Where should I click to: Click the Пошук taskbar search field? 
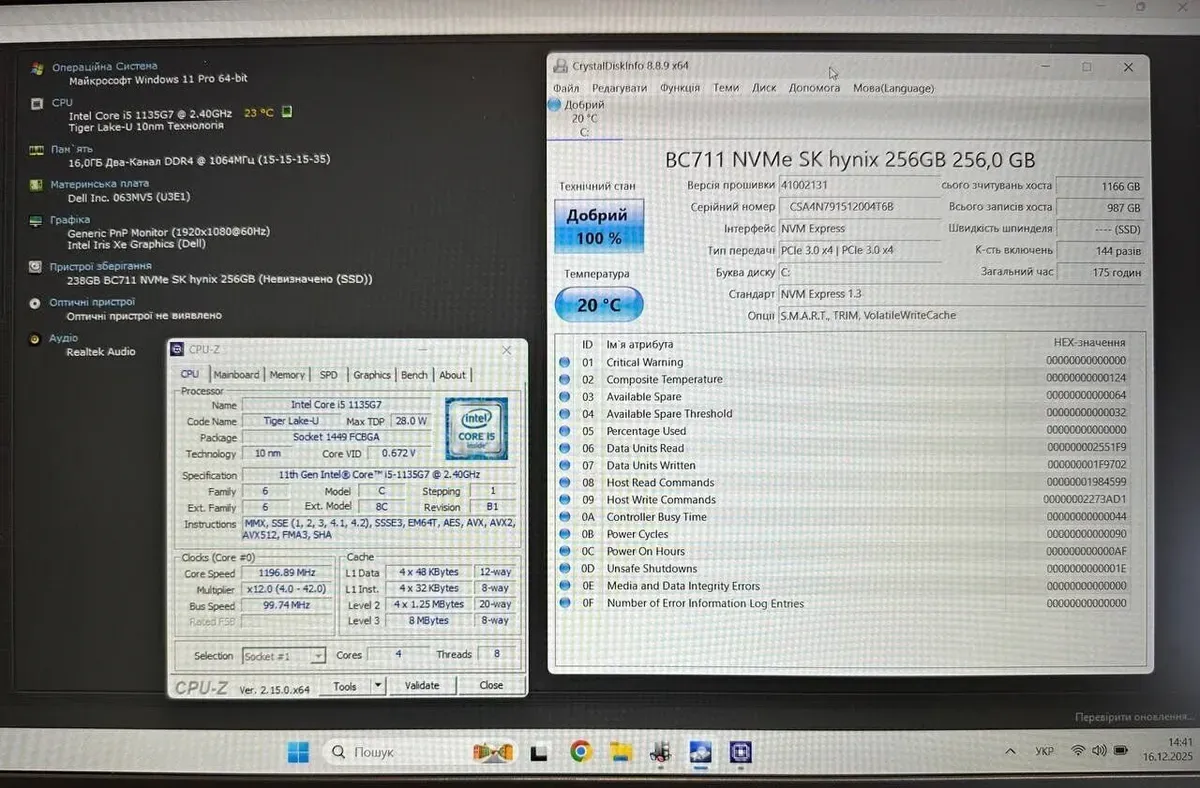pyautogui.click(x=390, y=752)
